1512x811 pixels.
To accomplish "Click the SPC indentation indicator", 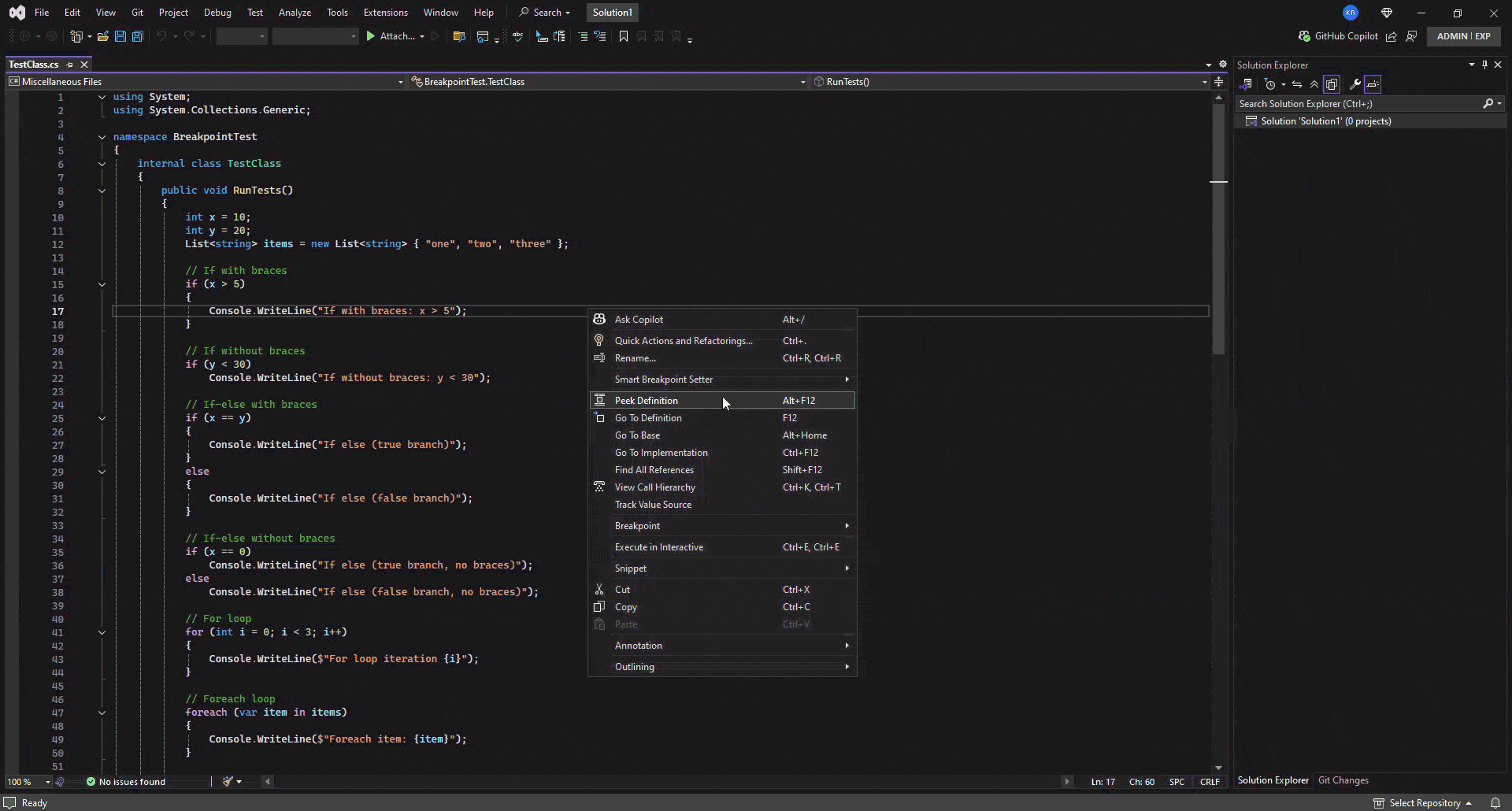I will (x=1177, y=782).
